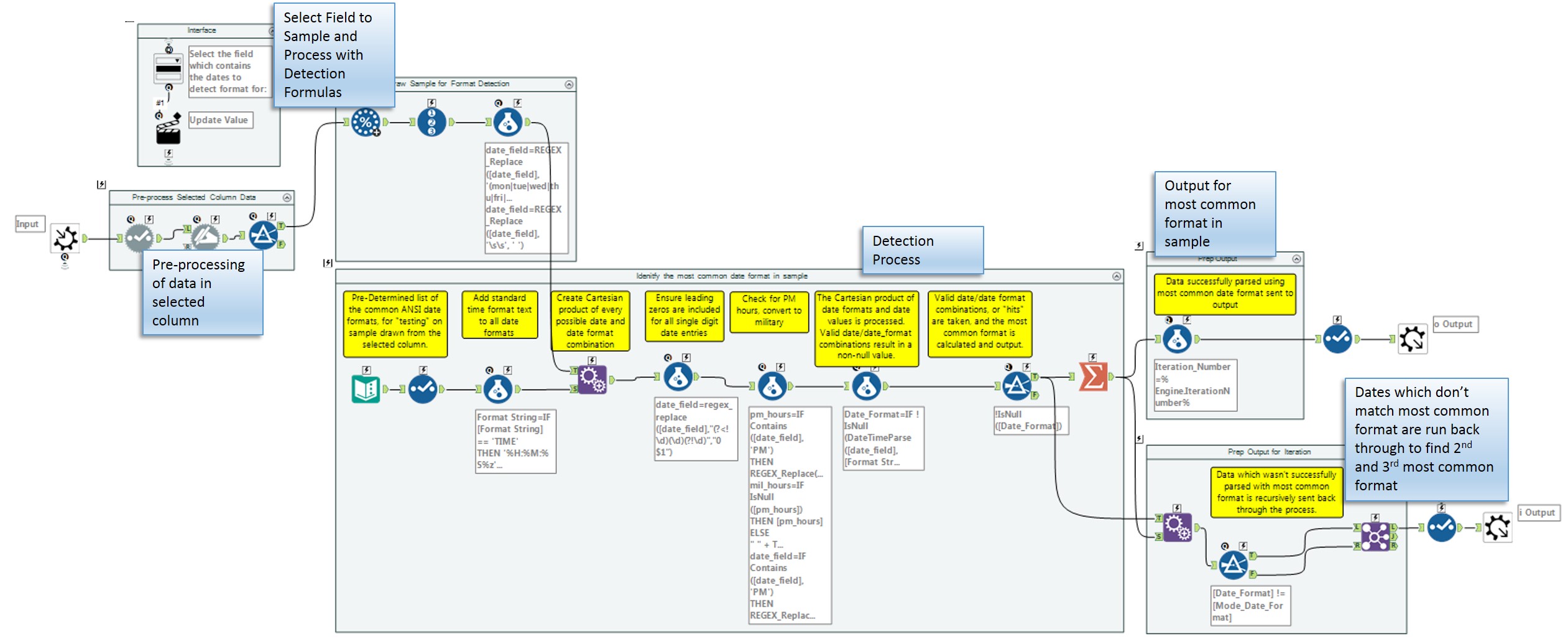1568x639 pixels.
Task: Select the Add standard time format text comment
Action: point(499,315)
